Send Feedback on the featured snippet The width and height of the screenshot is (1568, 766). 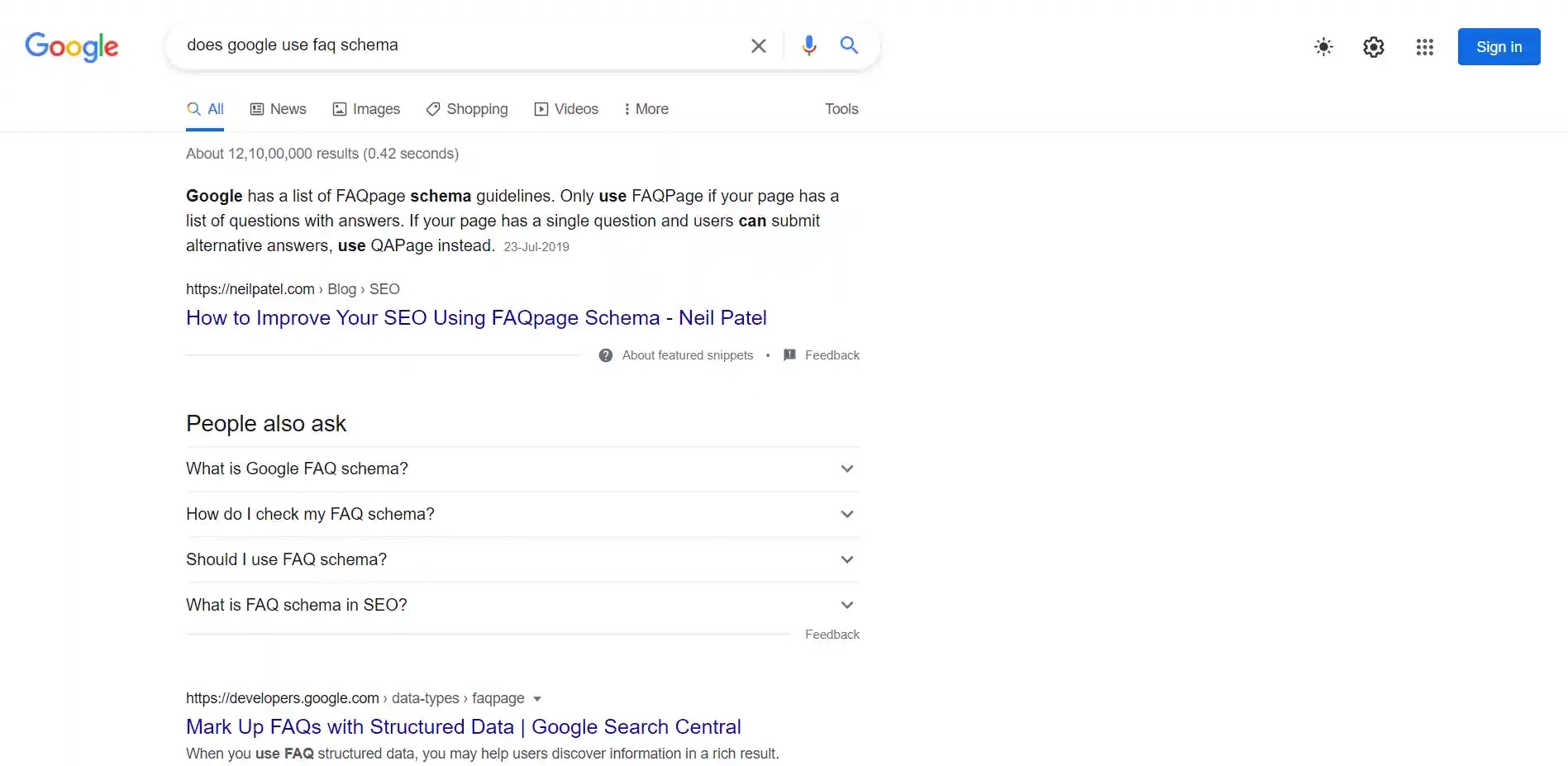click(832, 355)
